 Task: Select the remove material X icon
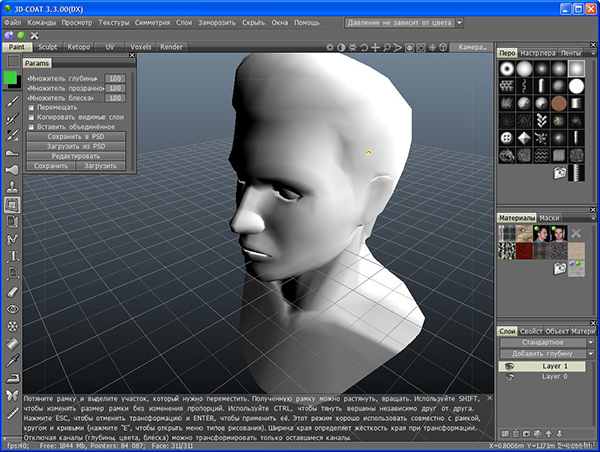[576, 233]
